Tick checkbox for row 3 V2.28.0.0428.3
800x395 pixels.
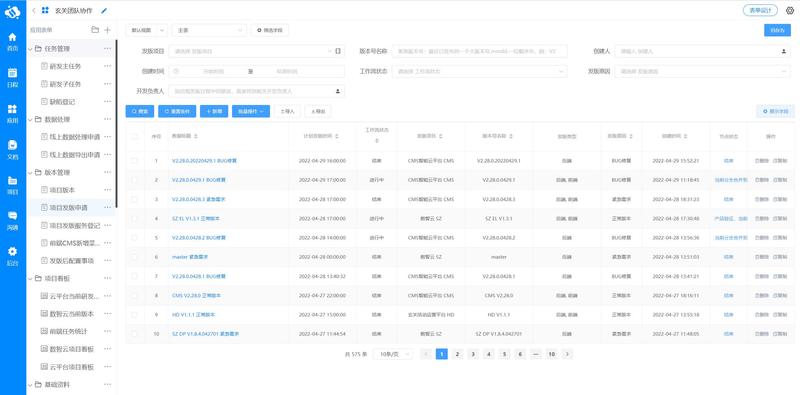click(x=135, y=199)
